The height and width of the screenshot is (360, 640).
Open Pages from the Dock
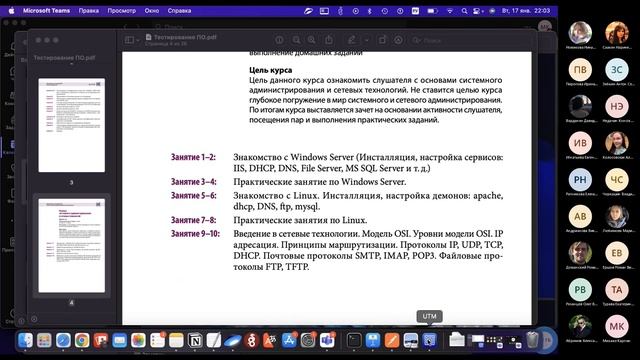point(391,340)
